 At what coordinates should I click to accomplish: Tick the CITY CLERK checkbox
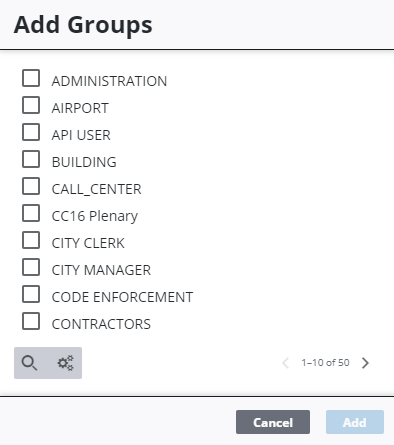click(x=31, y=240)
